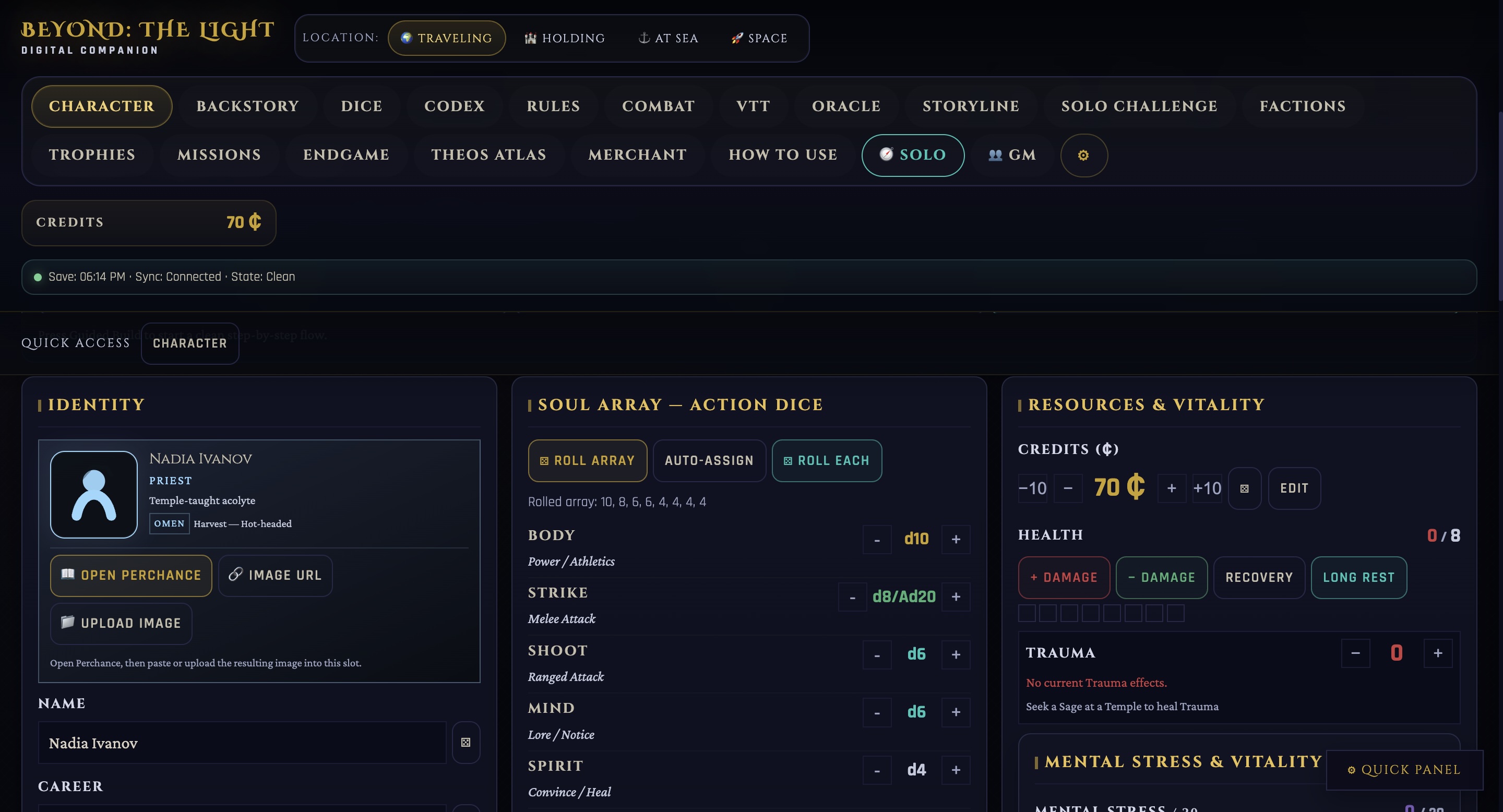Viewport: 1503px width, 812px height.
Task: Click the Image URL button
Action: pyautogui.click(x=276, y=576)
